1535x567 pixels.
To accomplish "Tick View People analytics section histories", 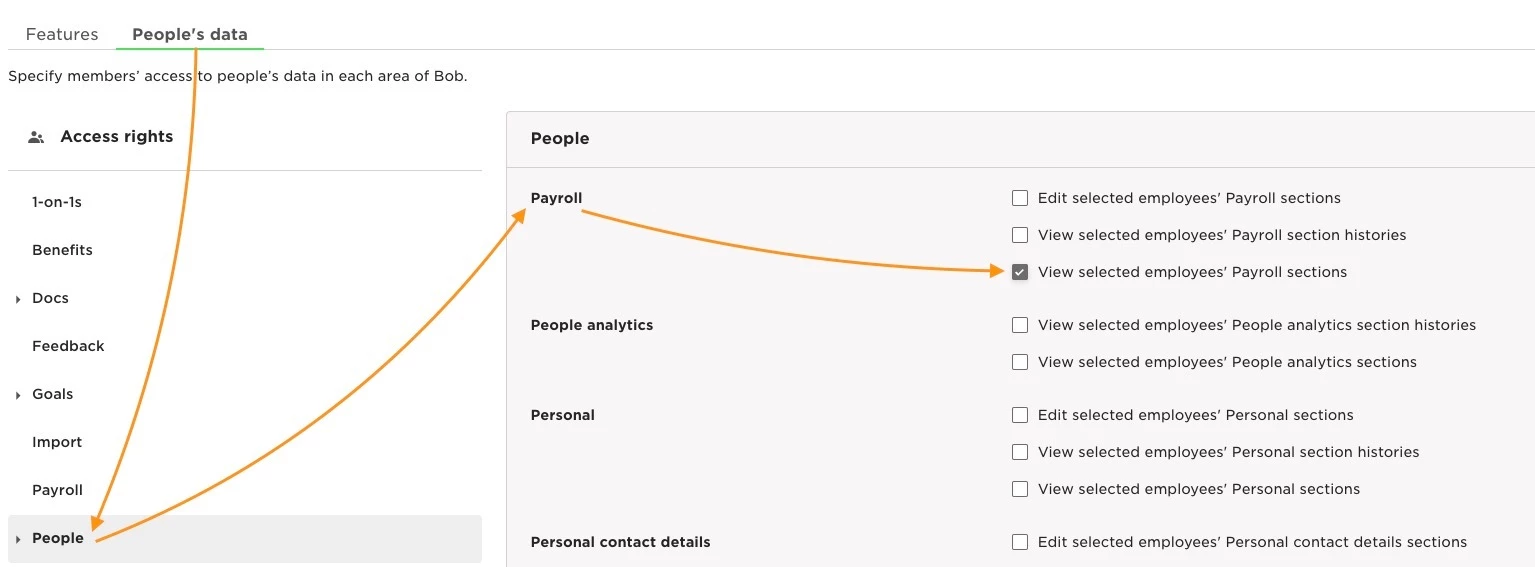I will point(1020,325).
